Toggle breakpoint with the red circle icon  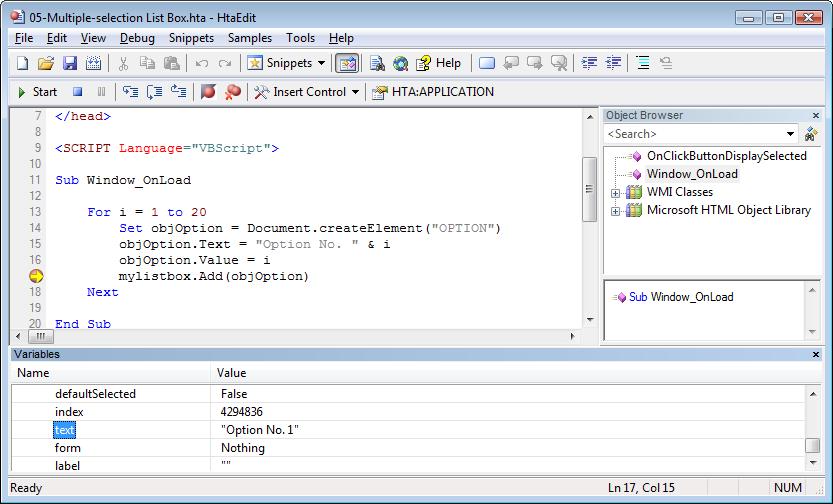point(208,92)
